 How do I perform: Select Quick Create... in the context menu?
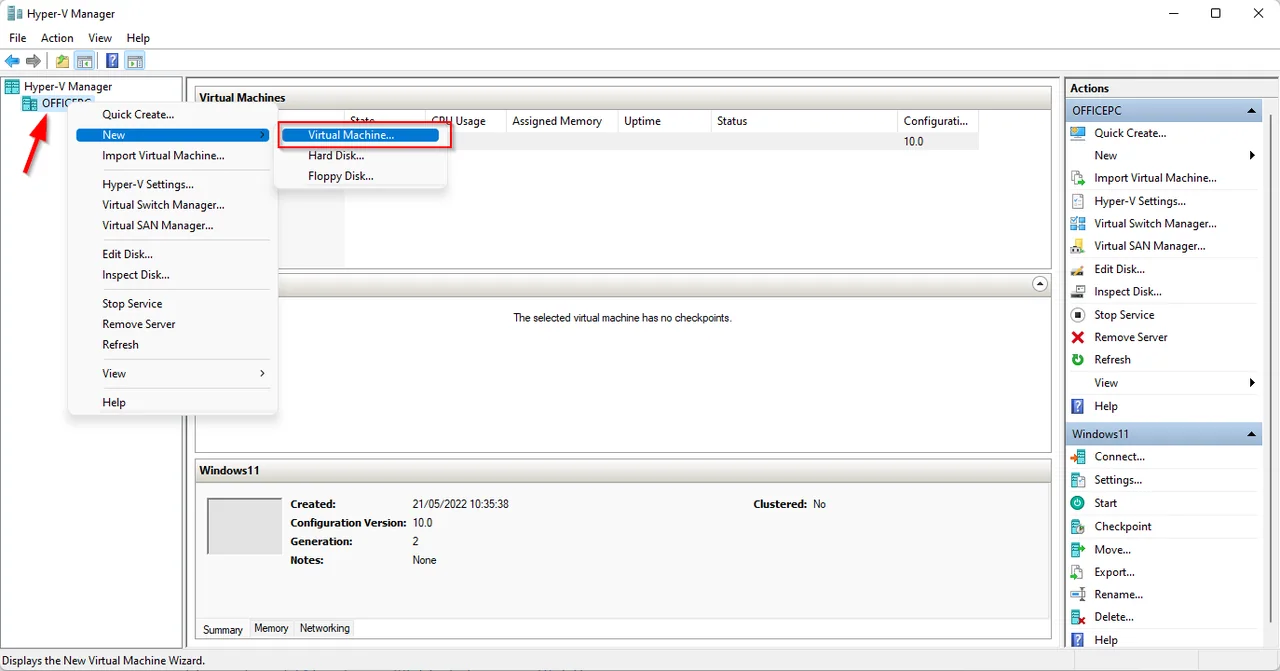tap(172, 115)
